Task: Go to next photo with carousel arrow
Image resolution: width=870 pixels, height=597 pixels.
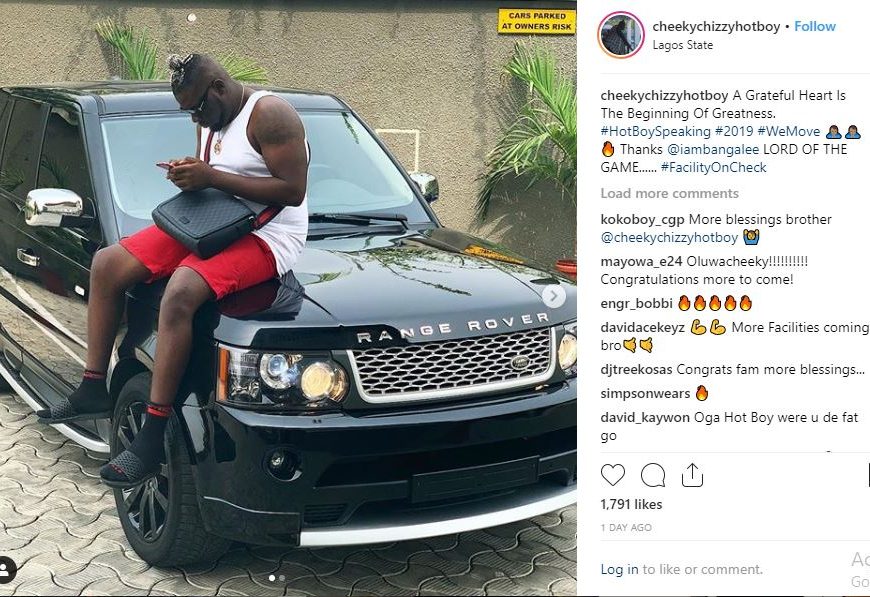Action: click(554, 296)
